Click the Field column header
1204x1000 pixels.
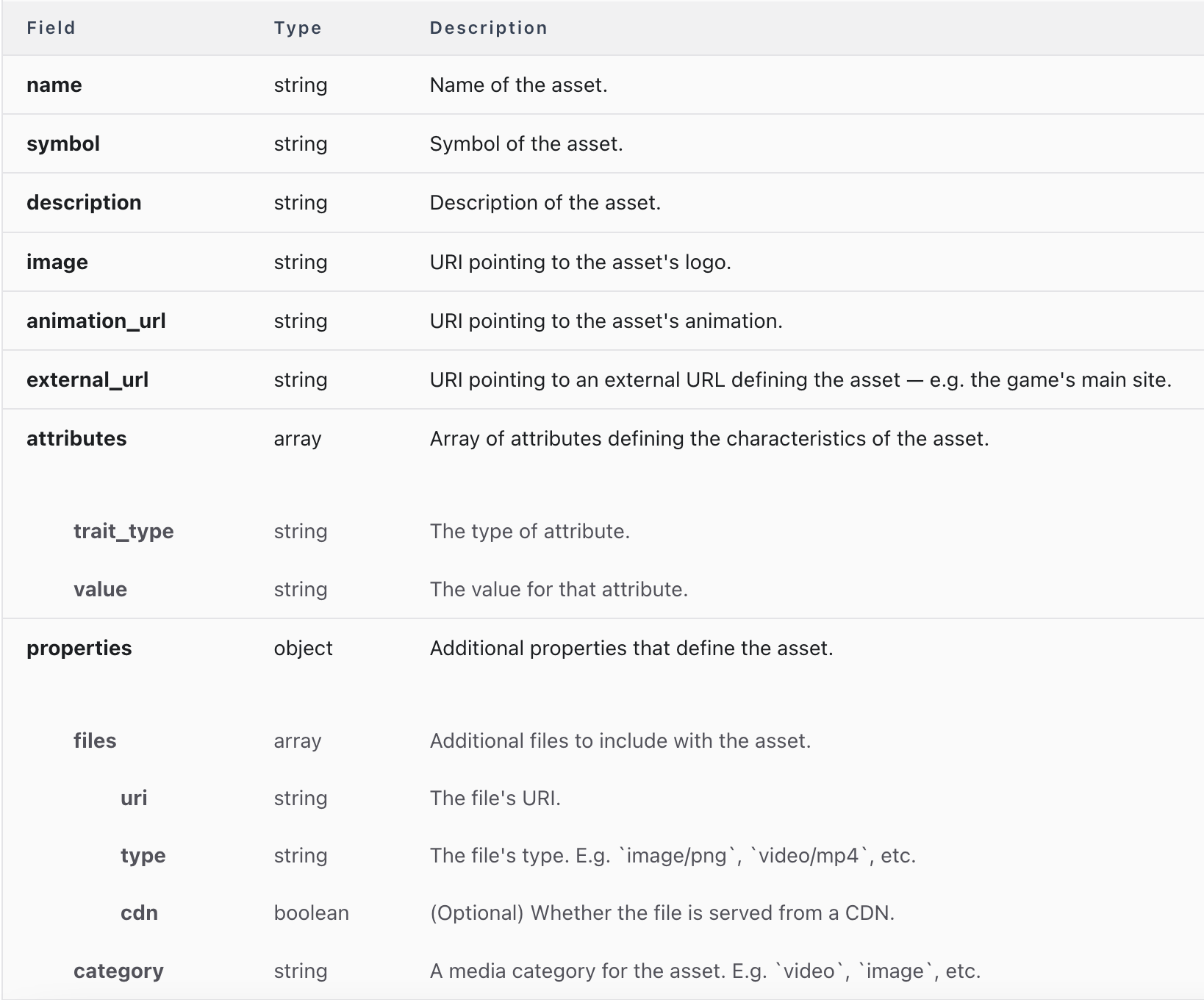(x=51, y=28)
